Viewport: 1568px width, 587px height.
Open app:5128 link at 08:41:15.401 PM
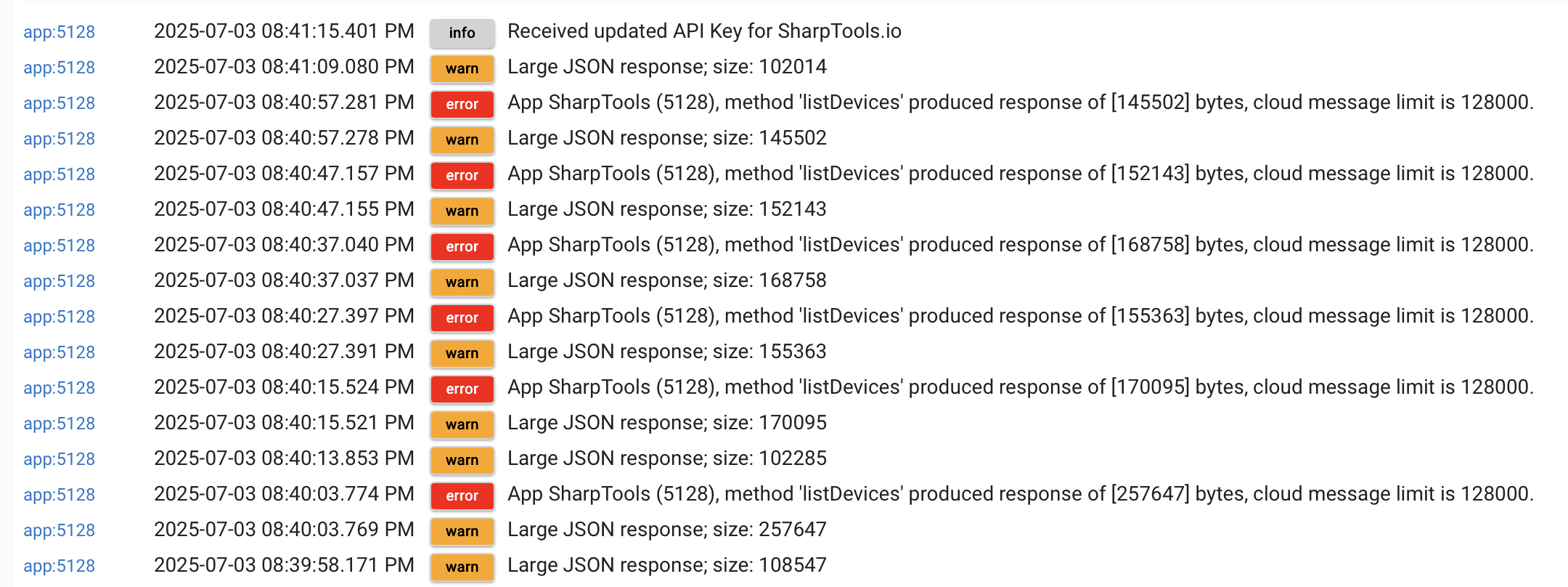(x=60, y=32)
